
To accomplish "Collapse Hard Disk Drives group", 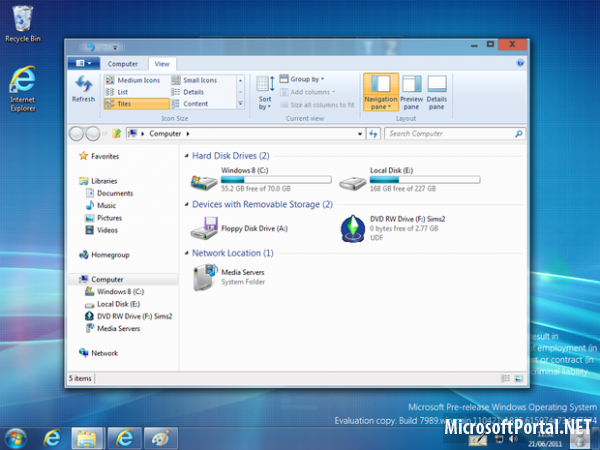I will tap(187, 156).
